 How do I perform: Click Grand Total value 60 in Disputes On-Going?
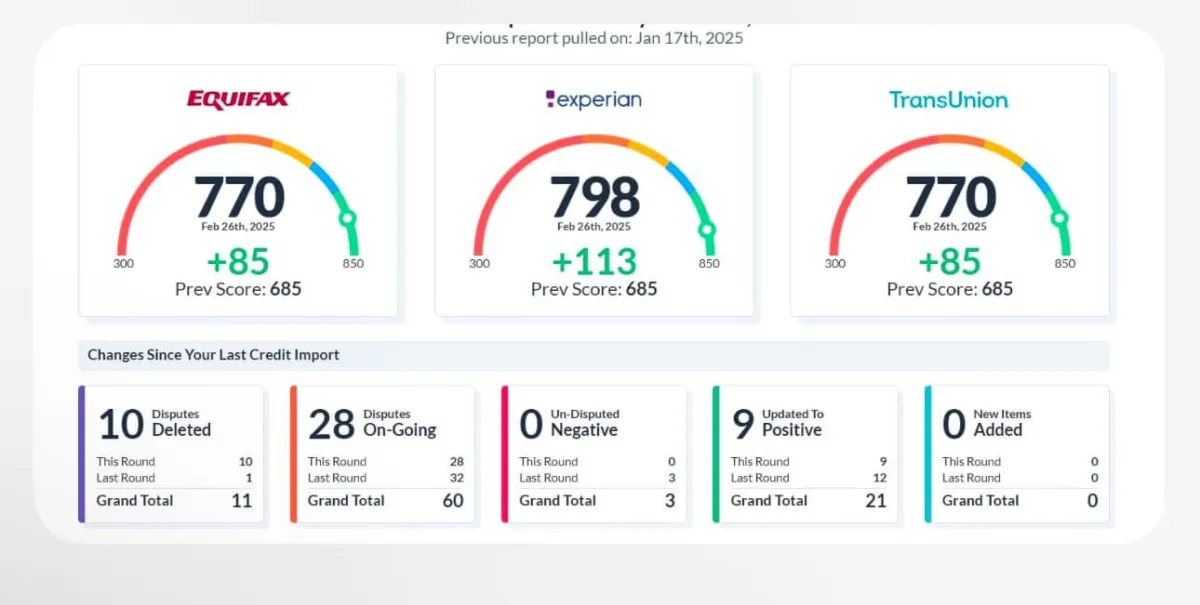(453, 500)
